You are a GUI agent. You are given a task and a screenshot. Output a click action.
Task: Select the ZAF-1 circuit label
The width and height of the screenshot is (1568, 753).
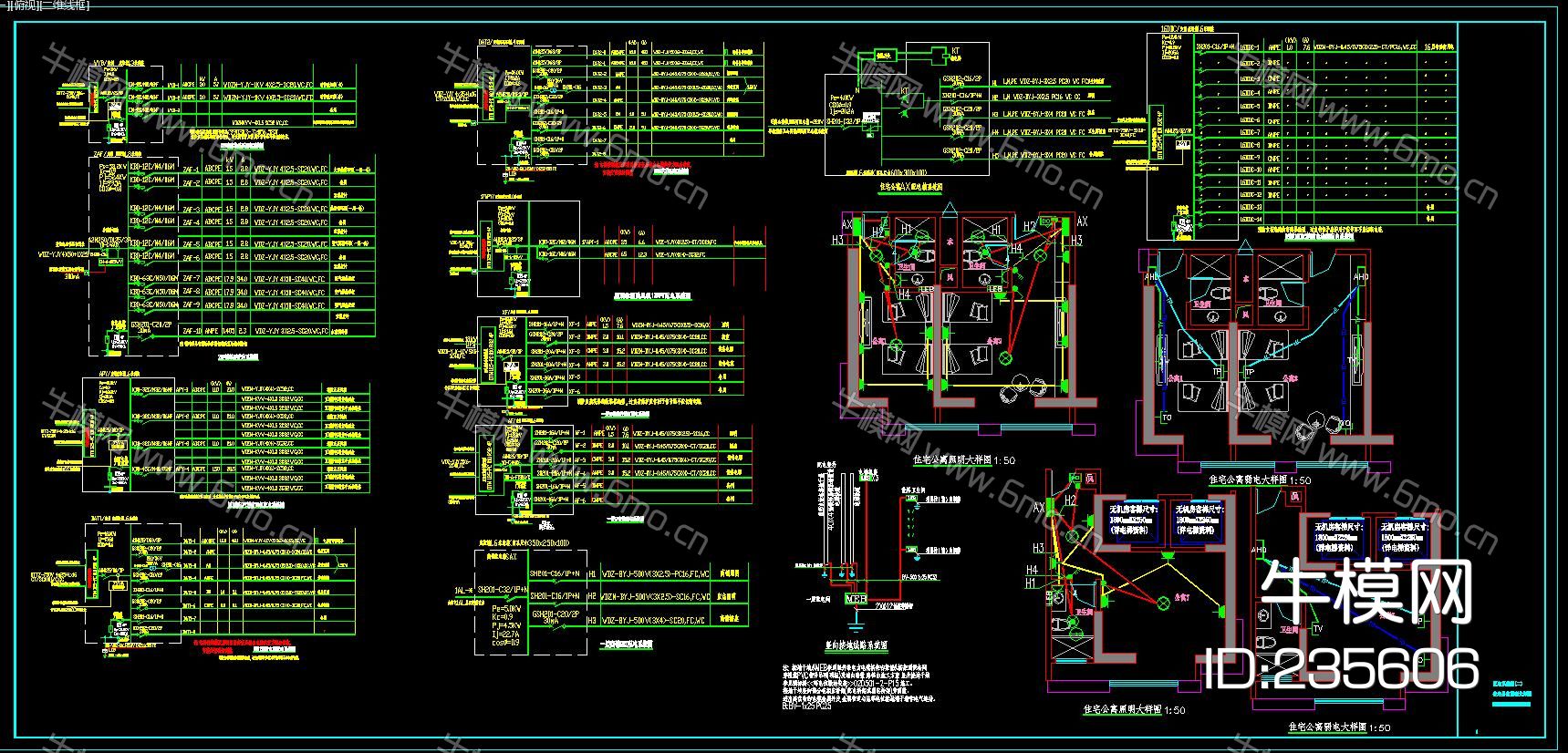point(190,170)
